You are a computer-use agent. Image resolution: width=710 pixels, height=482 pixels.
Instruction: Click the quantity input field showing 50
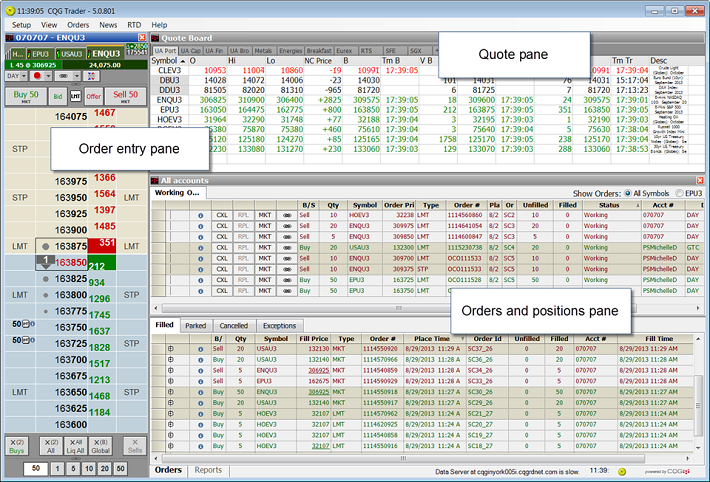[36, 468]
